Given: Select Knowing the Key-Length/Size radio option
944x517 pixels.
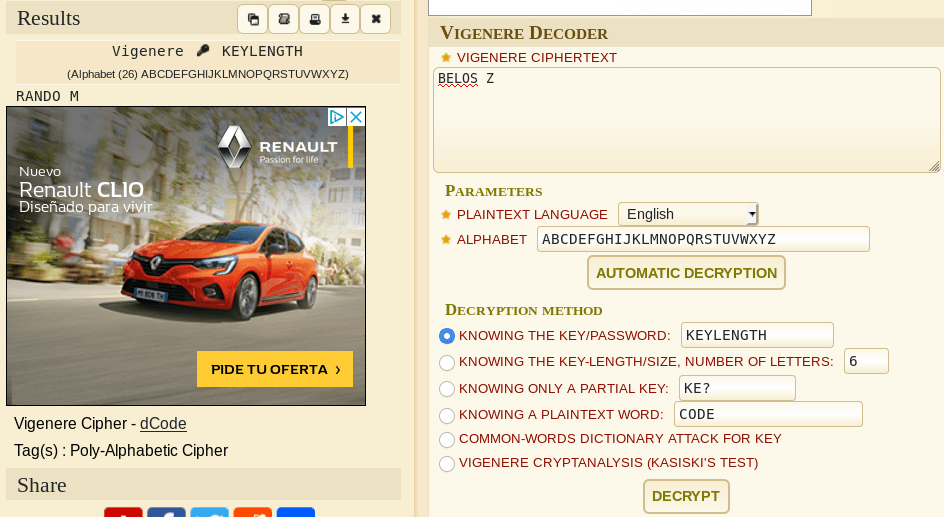Looking at the screenshot, I should tap(447, 362).
